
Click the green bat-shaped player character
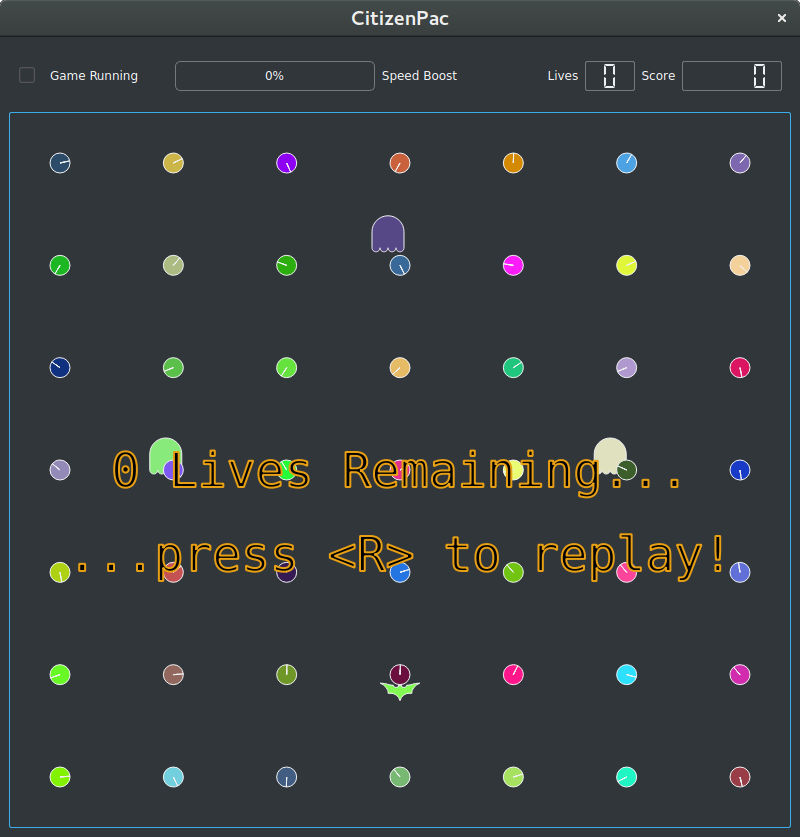tap(400, 690)
